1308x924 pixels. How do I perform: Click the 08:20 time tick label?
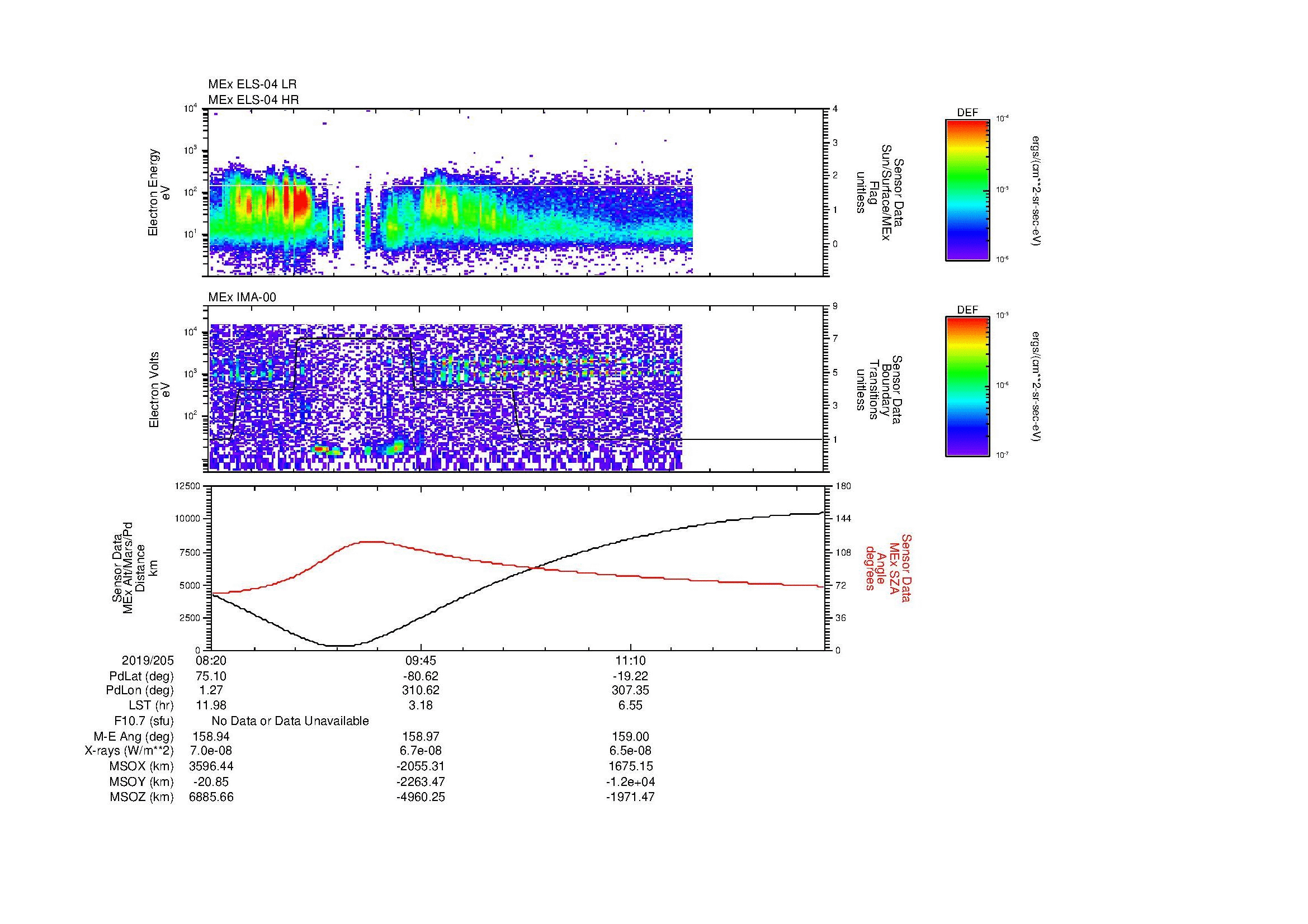click(x=211, y=660)
